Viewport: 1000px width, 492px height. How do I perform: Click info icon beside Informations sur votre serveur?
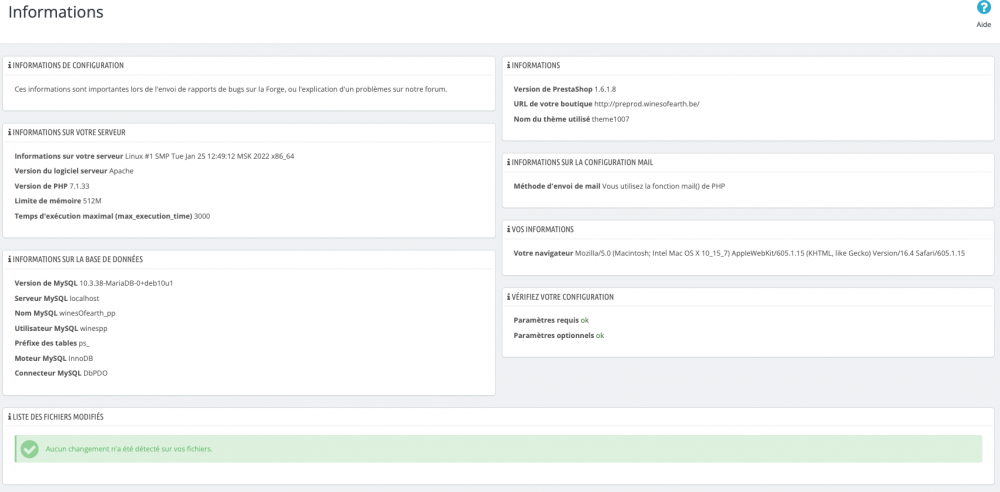click(x=10, y=132)
